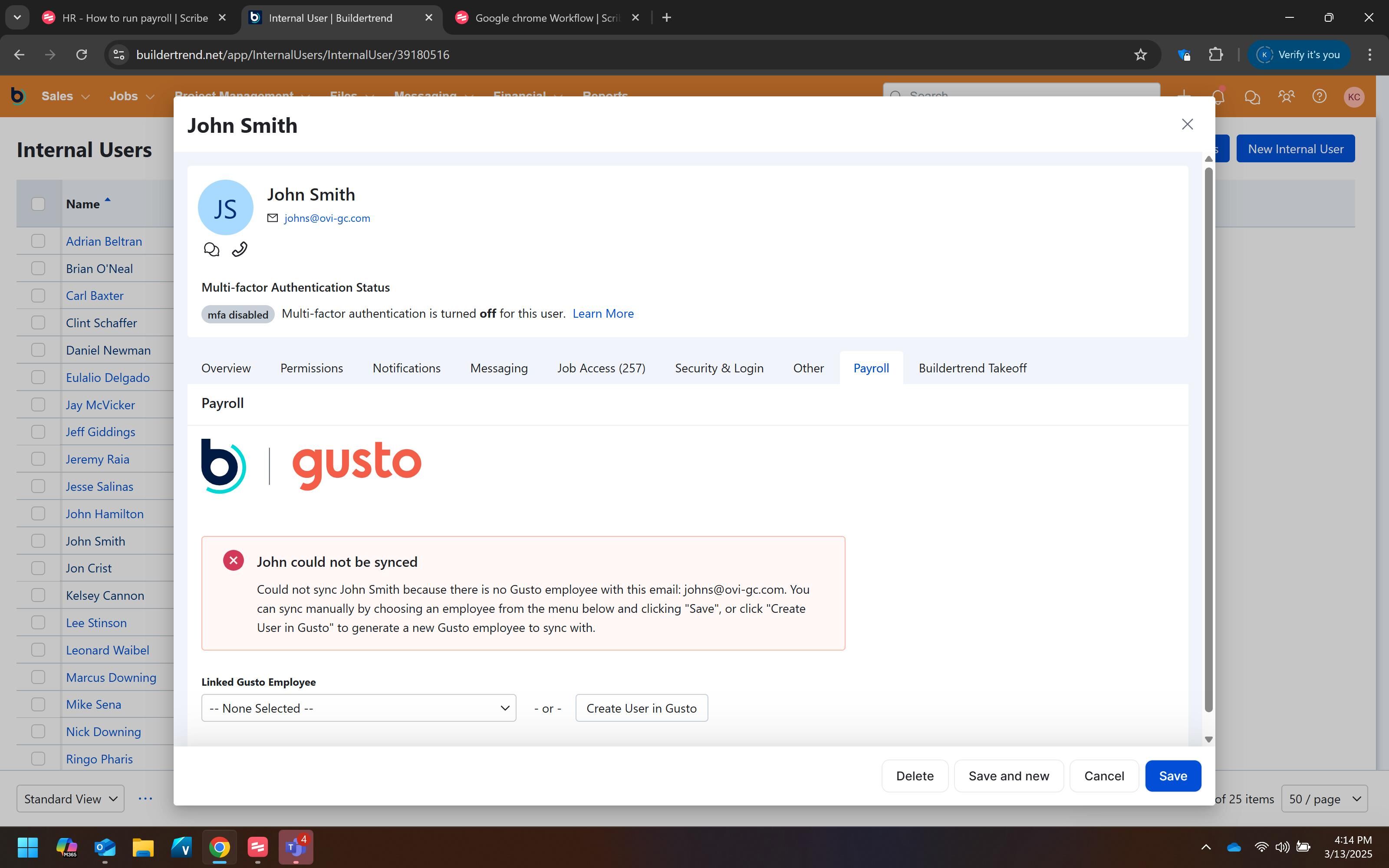Switch to the Buildertrend Takeoff tab
Viewport: 1389px width, 868px height.
click(x=972, y=368)
